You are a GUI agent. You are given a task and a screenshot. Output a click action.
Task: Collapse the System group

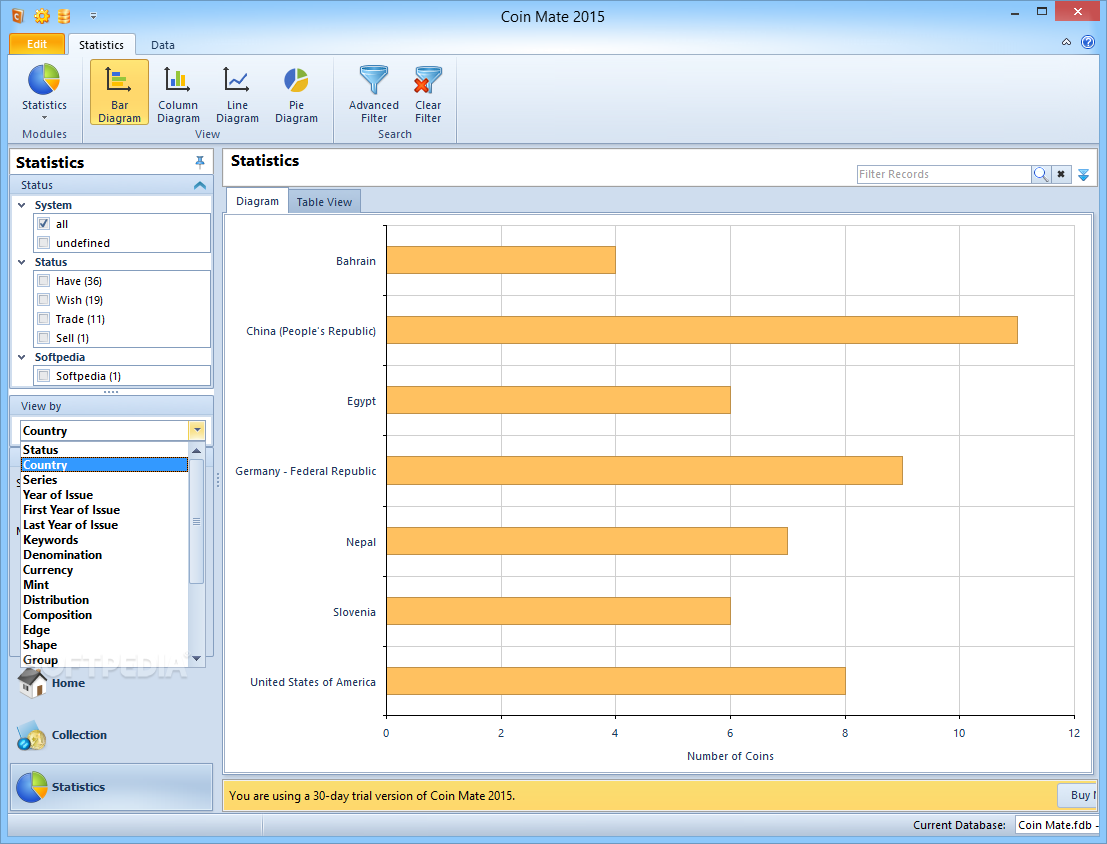click(x=22, y=205)
